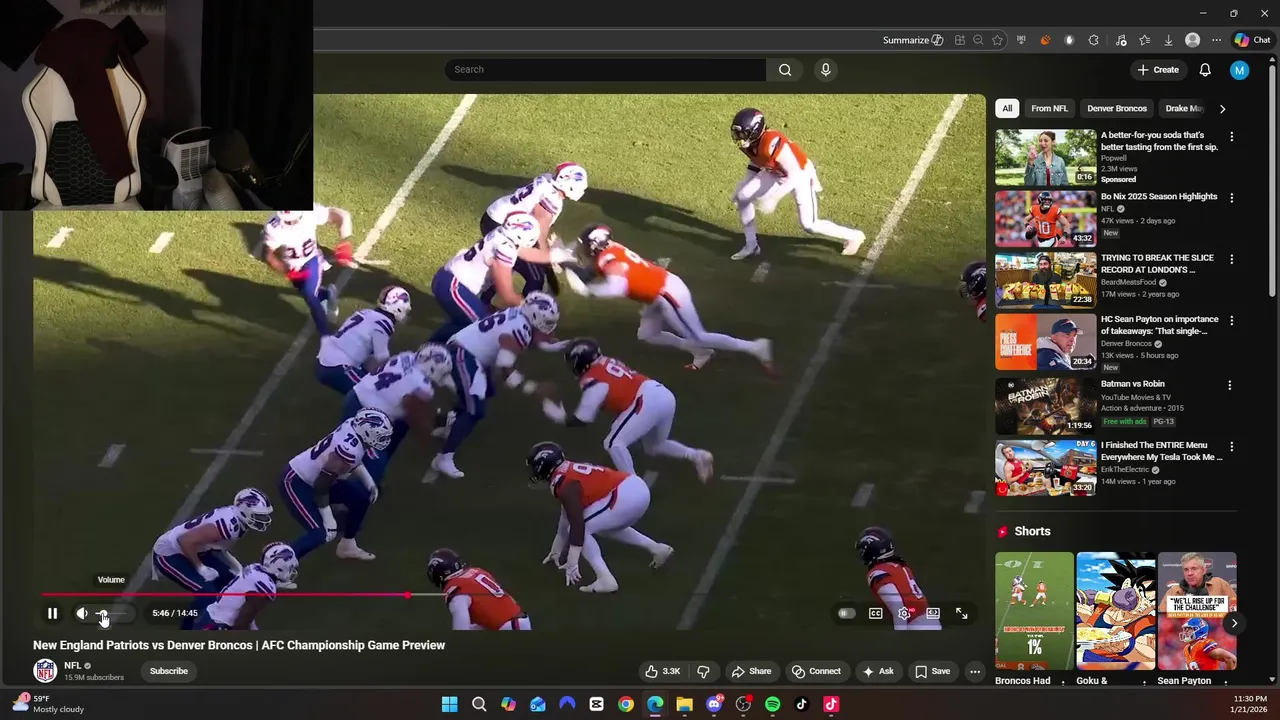
Task: Toggle the autoplay switch in the player
Action: pos(847,613)
